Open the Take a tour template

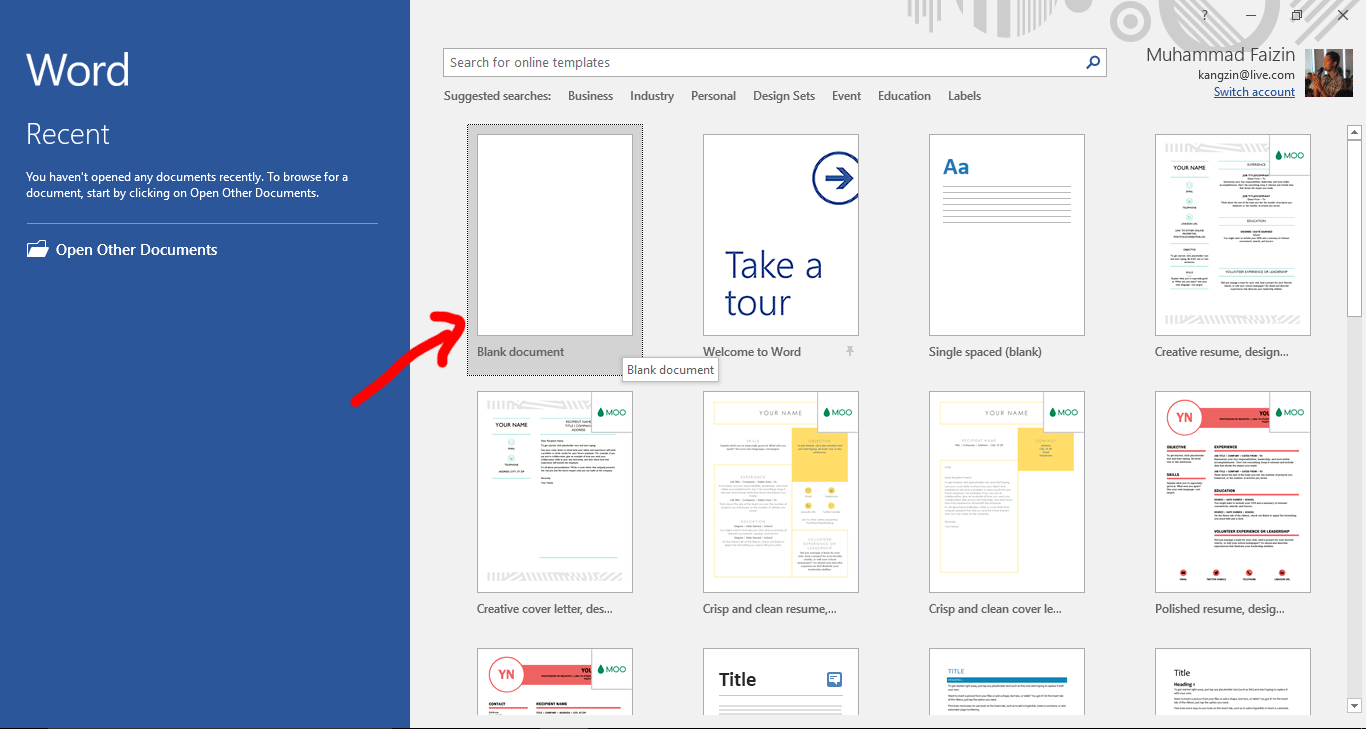pyautogui.click(x=780, y=235)
